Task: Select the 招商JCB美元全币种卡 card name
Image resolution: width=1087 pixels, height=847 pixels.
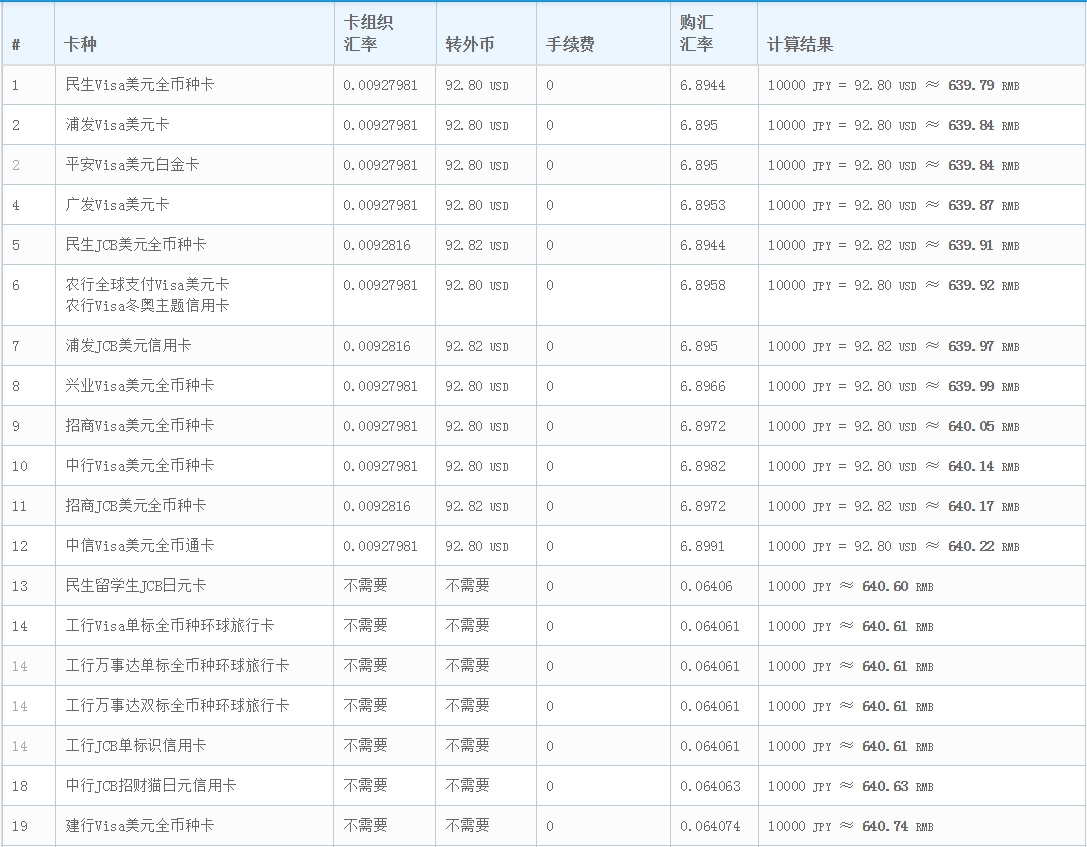Action: pyautogui.click(x=136, y=506)
